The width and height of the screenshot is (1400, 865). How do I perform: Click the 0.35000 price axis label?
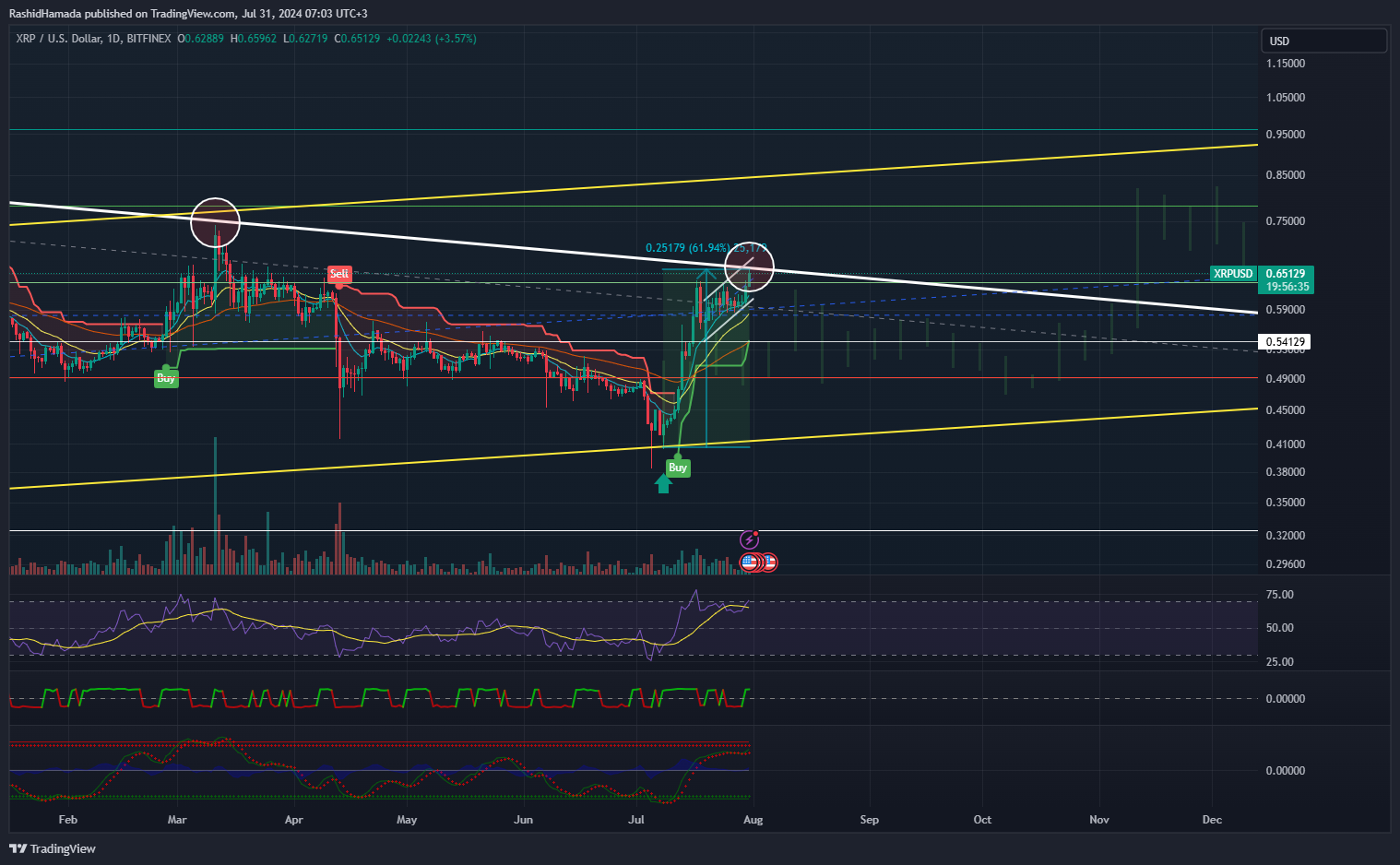(x=1286, y=503)
